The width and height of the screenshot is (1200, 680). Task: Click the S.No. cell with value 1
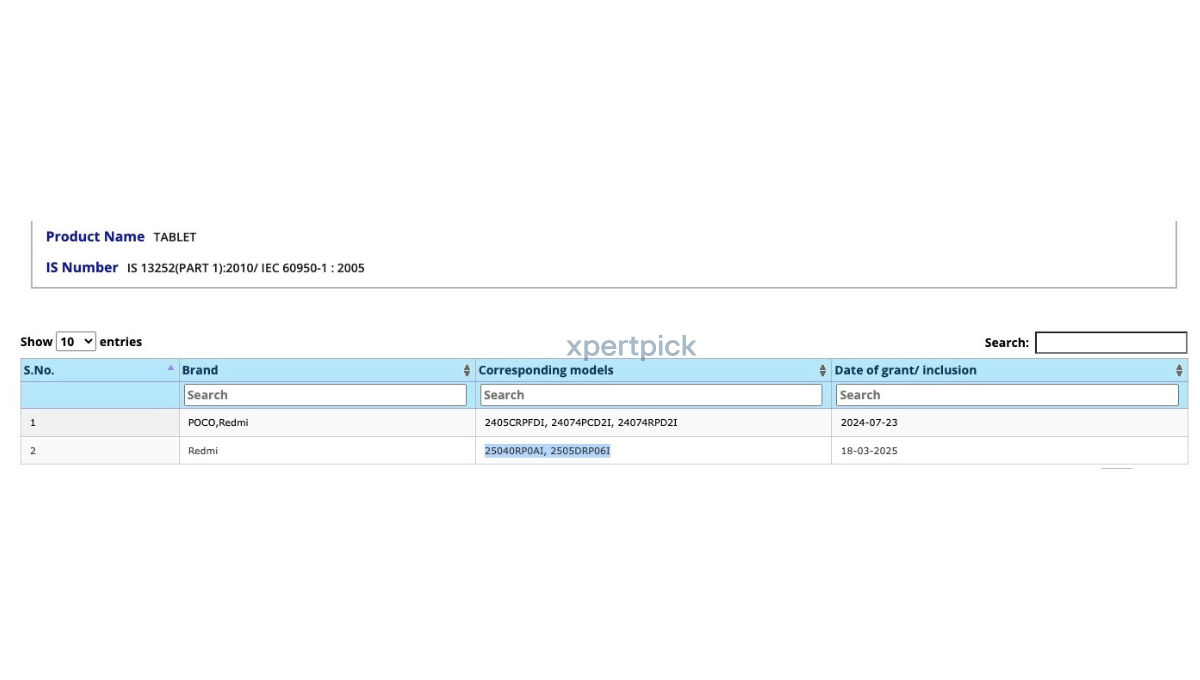[x=100, y=423]
